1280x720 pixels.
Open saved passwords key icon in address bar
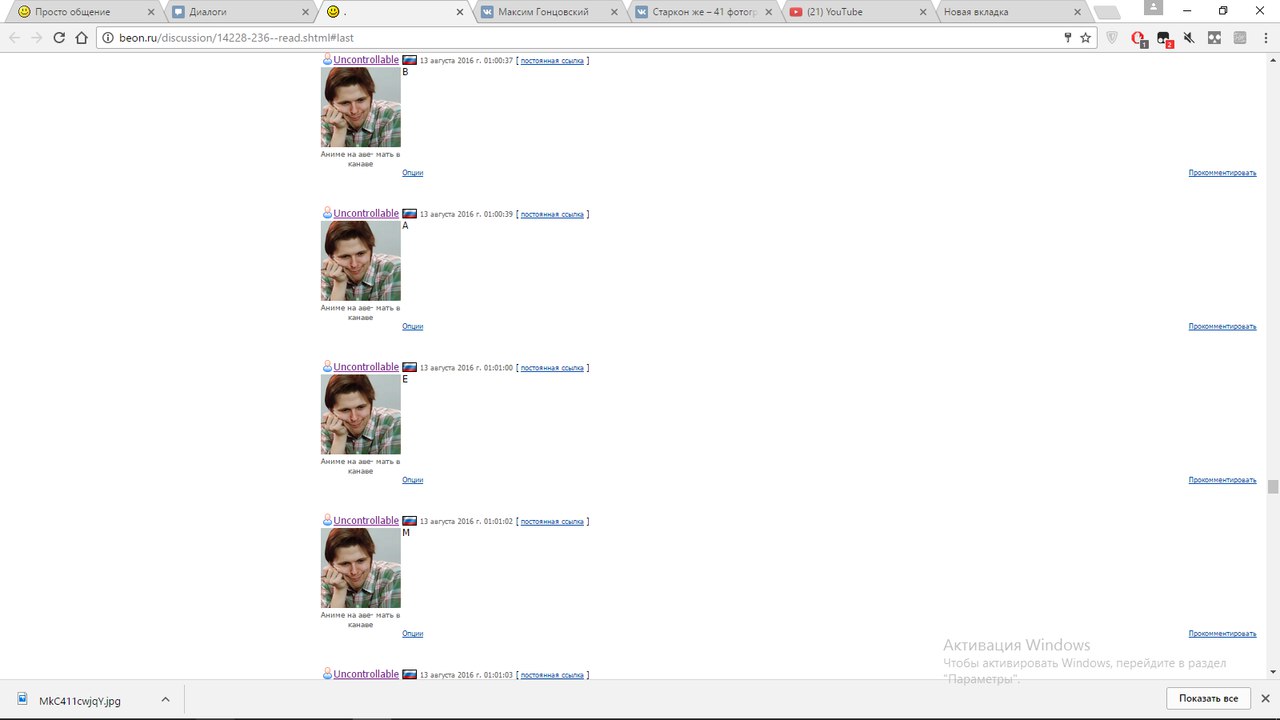click(x=1068, y=38)
